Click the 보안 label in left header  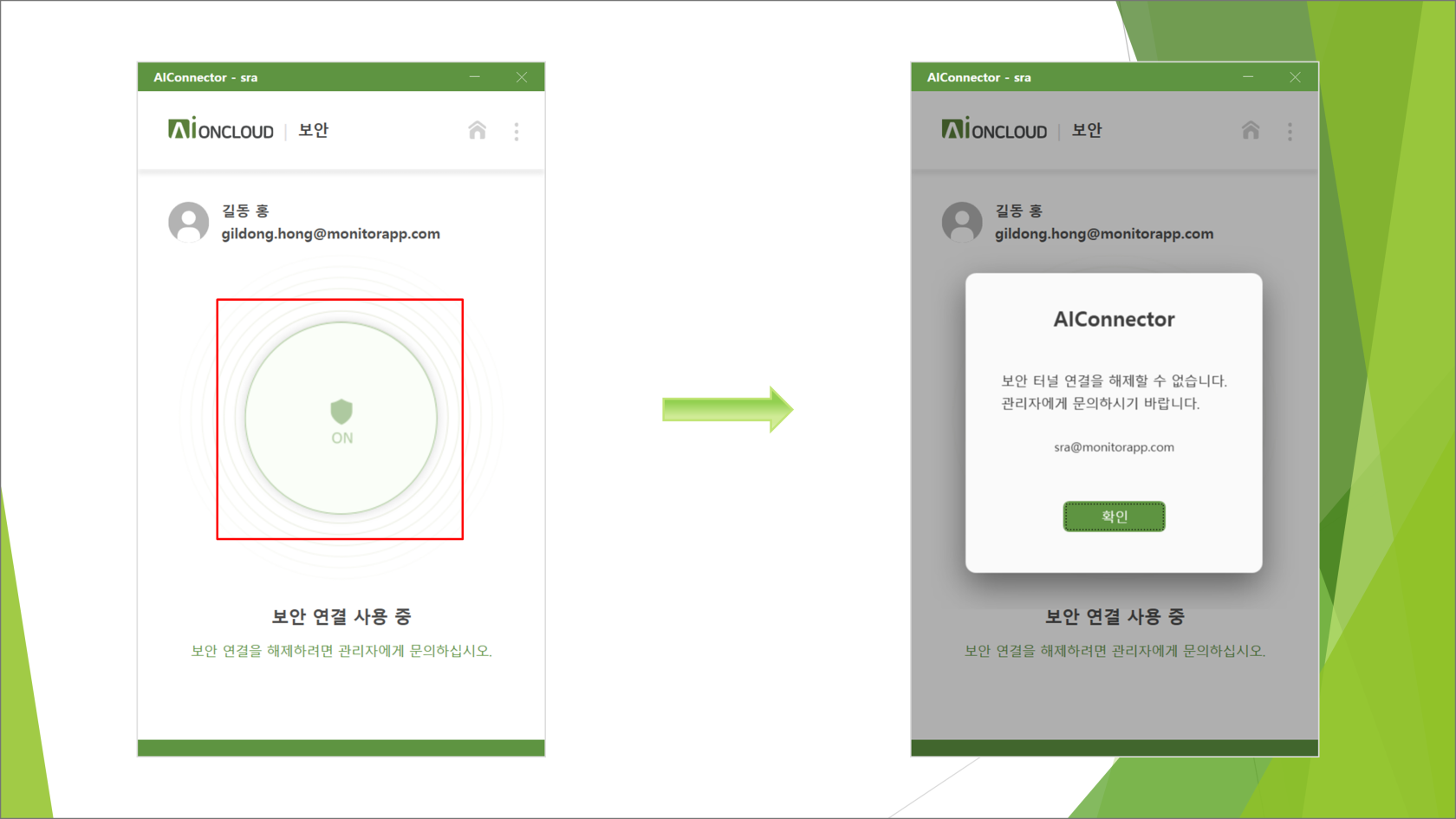(314, 130)
